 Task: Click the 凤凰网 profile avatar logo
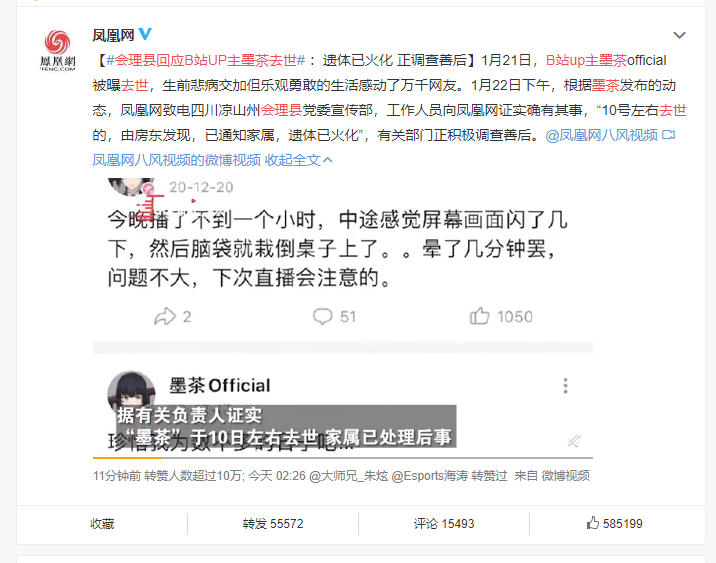tap(58, 50)
